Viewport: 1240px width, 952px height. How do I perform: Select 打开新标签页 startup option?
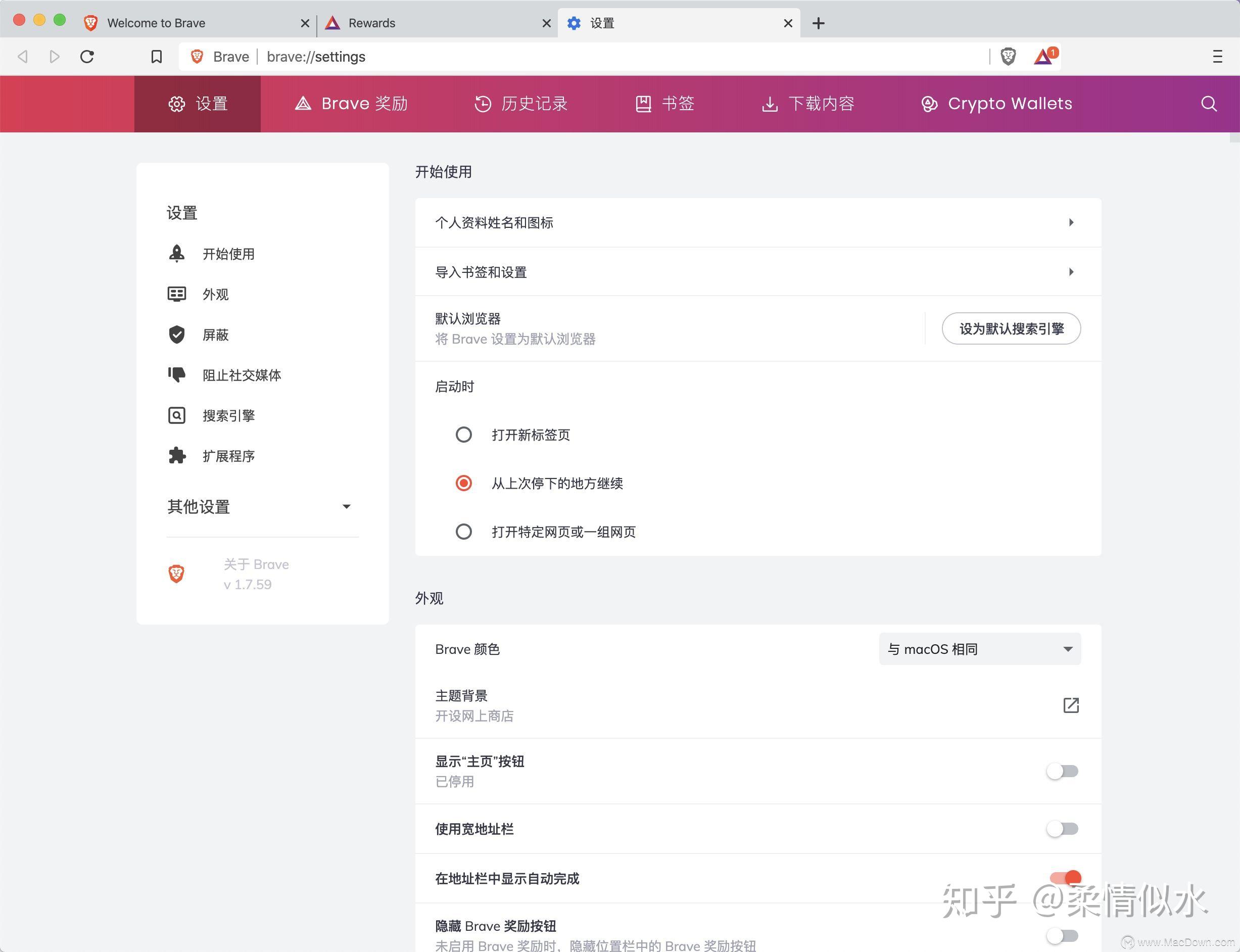click(463, 435)
